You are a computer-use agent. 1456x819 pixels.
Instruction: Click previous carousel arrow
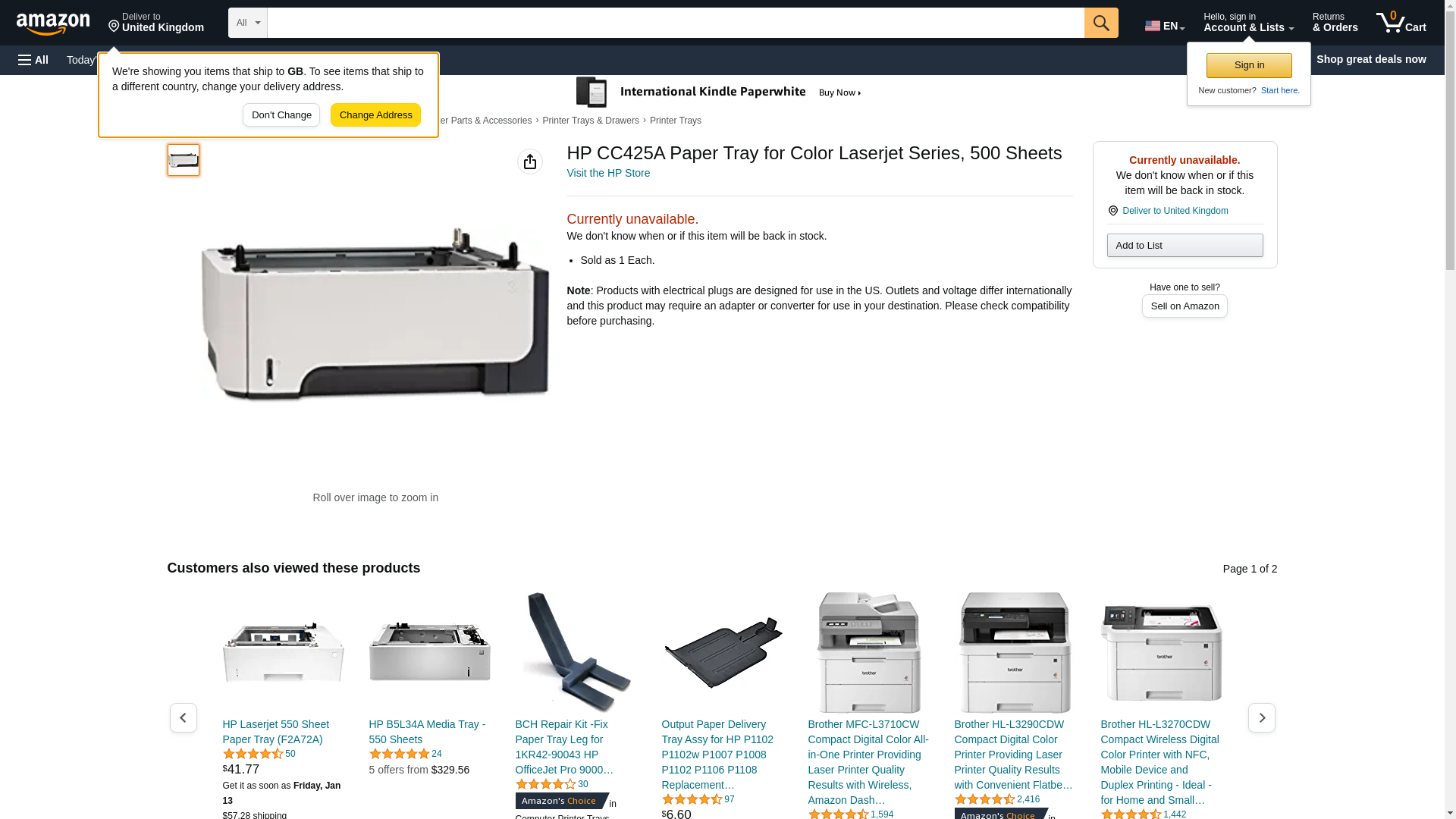184,717
